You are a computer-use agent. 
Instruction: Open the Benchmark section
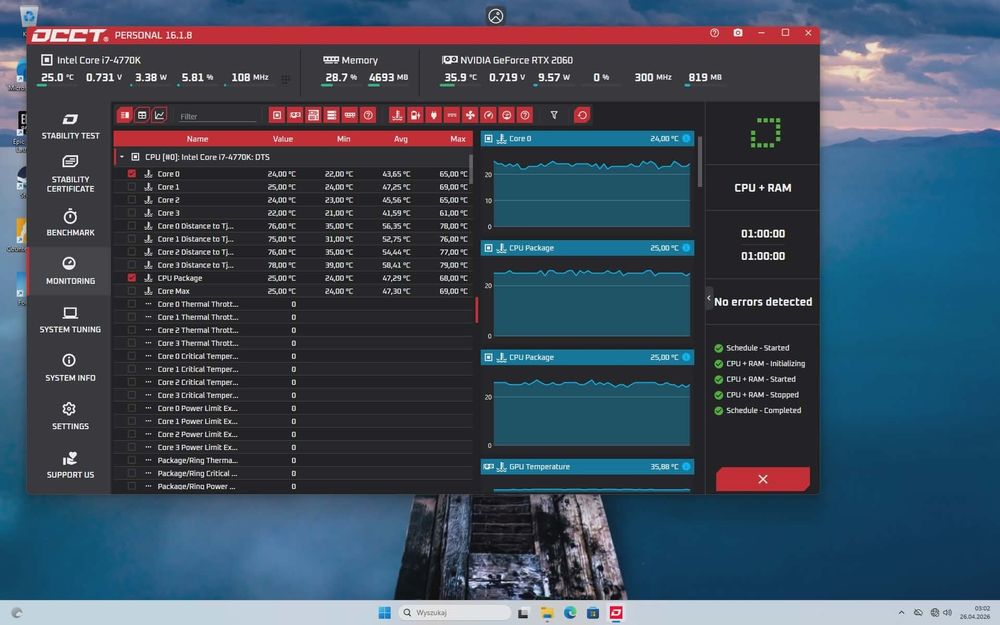(x=70, y=223)
